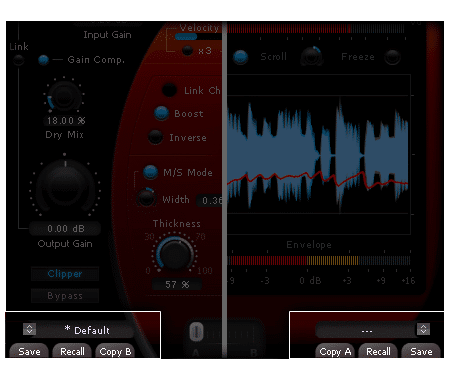Screen dimensions: 450x380
Task: Click the Width knob
Action: coord(146,198)
